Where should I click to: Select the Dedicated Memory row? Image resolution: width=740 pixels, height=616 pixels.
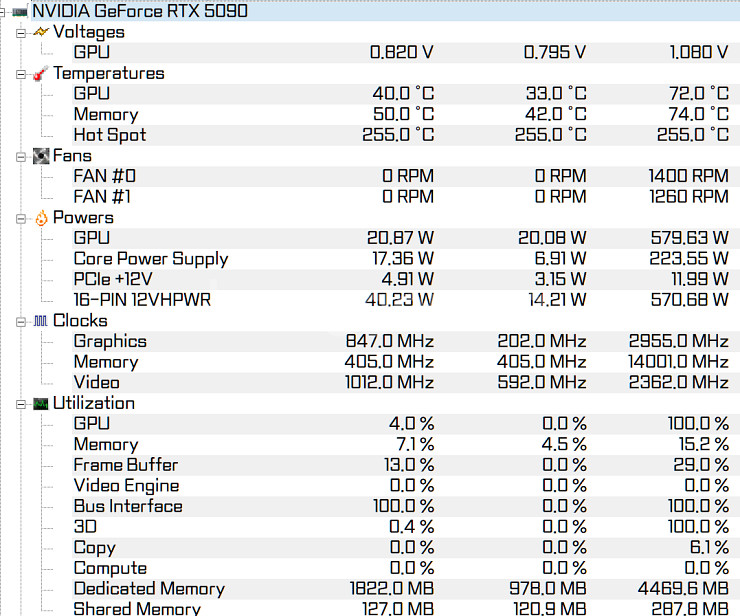(x=148, y=589)
